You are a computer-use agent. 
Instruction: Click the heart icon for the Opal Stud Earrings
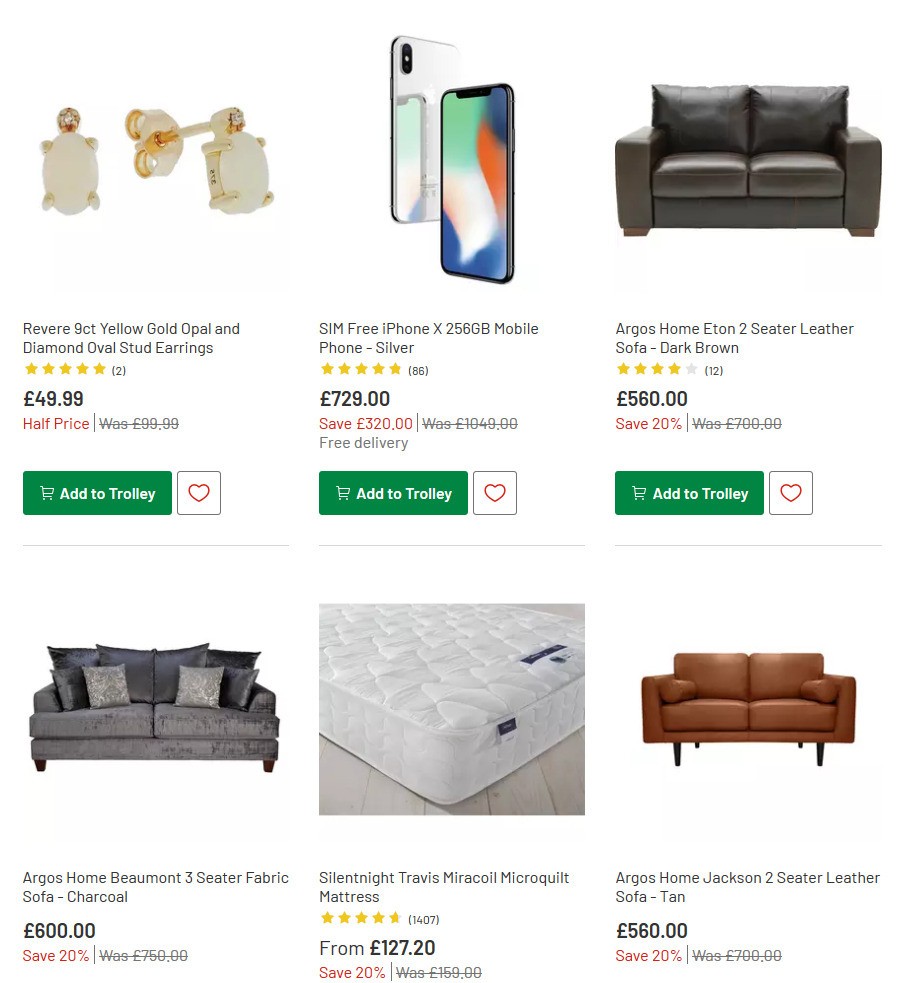[199, 492]
